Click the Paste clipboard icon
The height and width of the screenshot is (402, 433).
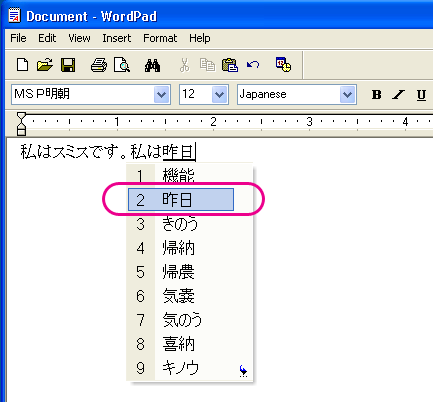[x=229, y=65]
